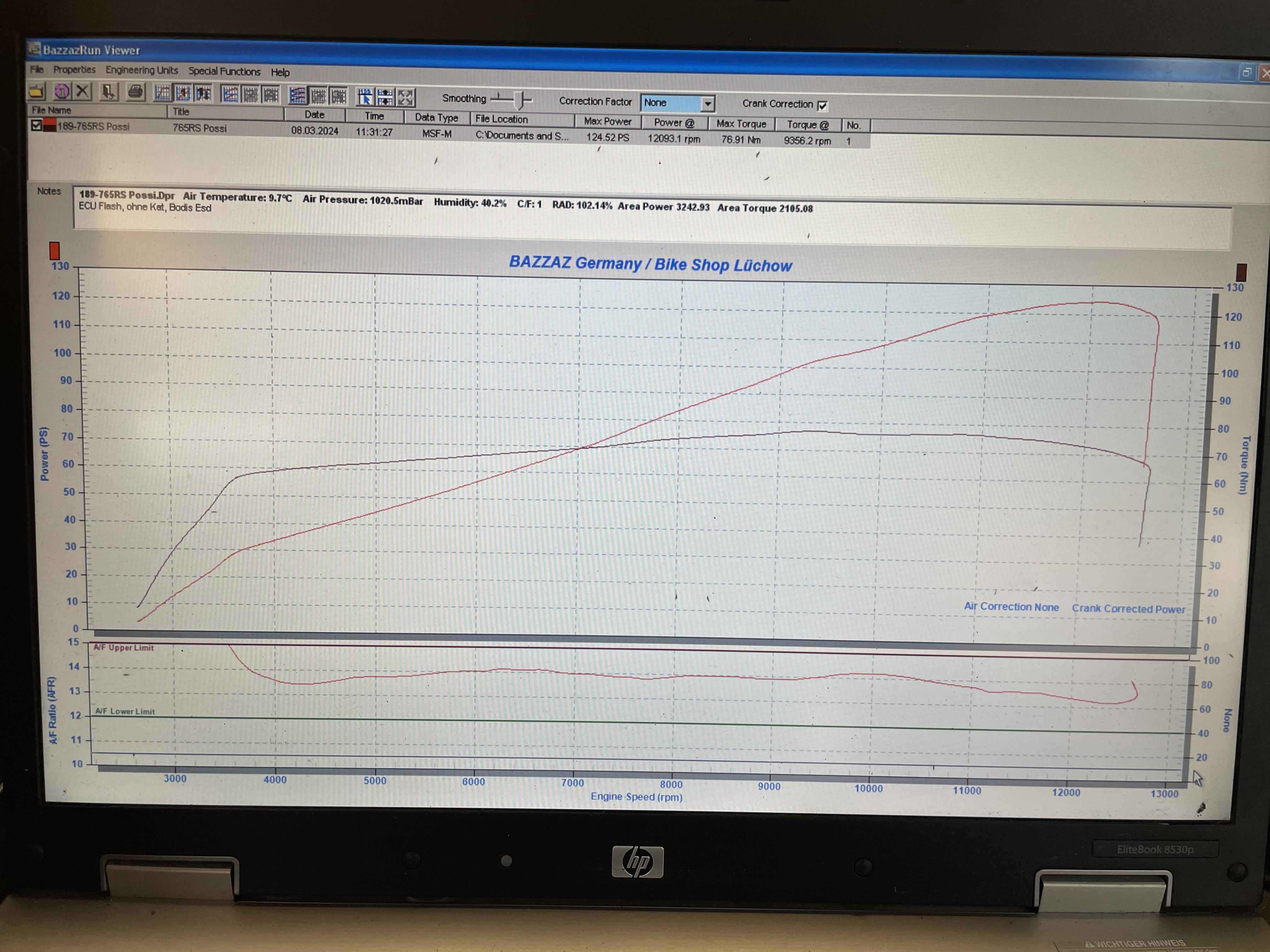Open the Special Functions menu
1270x952 pixels.
(x=224, y=71)
